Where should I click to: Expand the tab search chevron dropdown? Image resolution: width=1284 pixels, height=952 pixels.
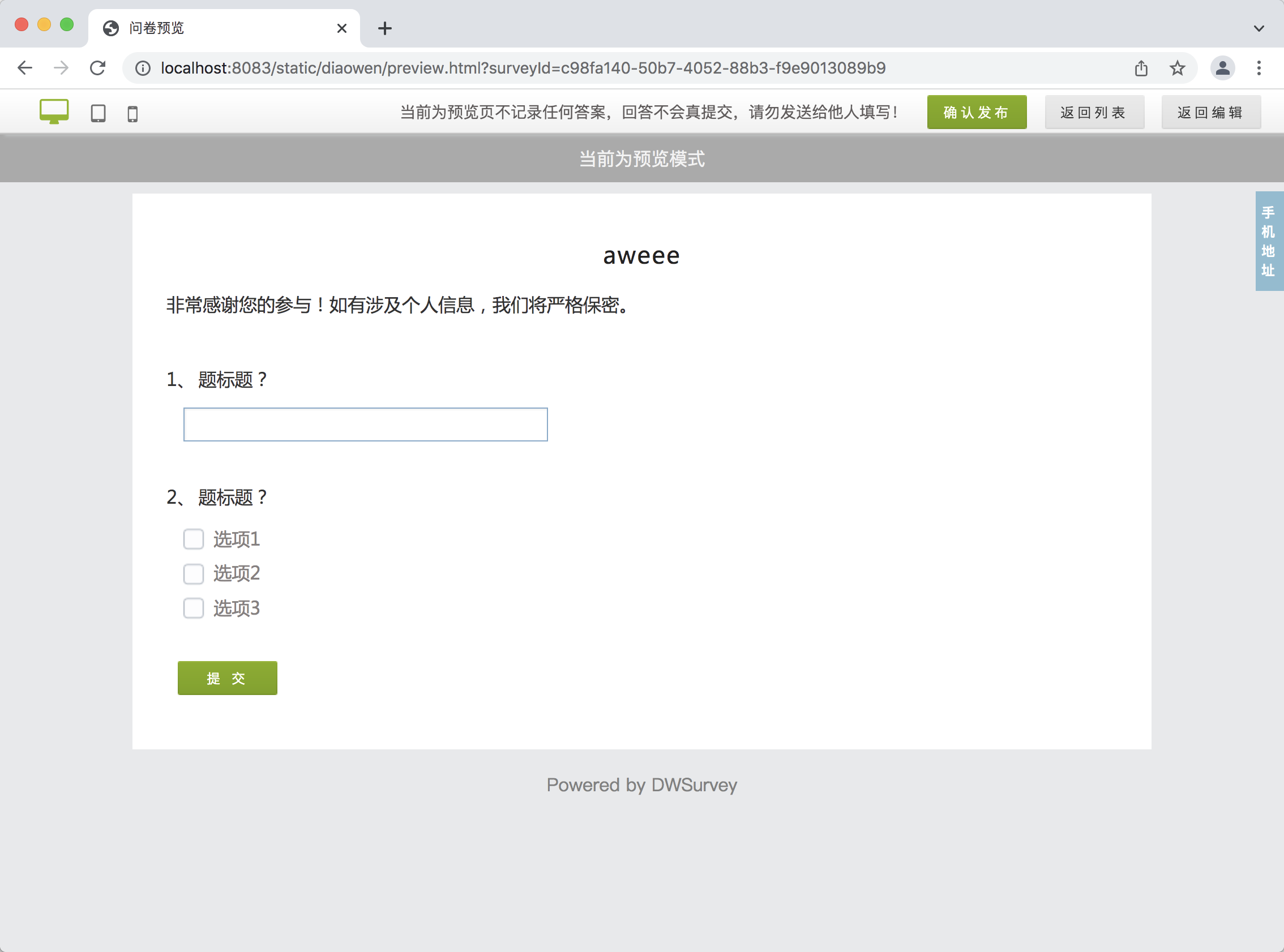pos(1259,28)
